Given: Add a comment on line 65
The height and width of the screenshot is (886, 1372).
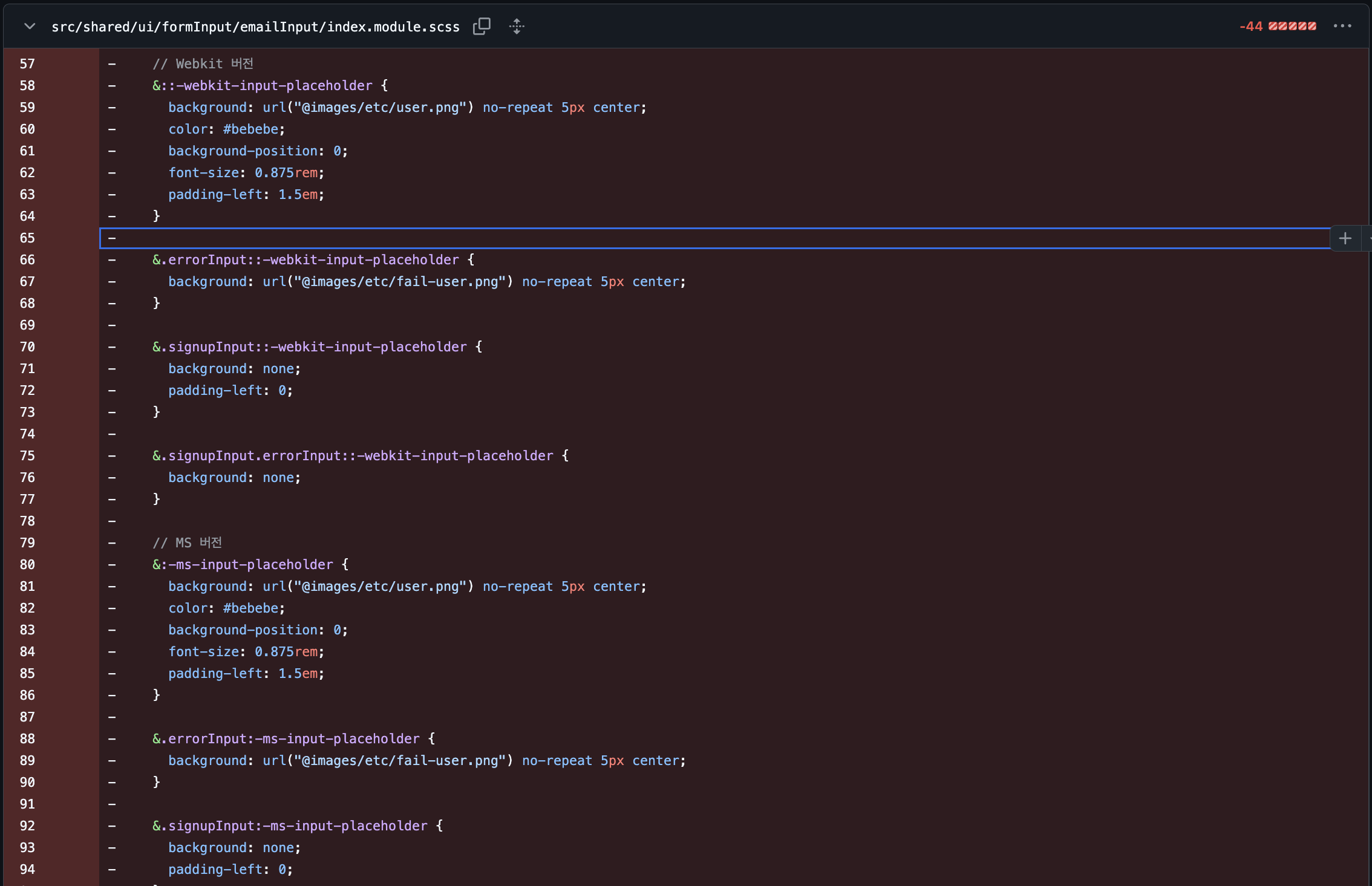Looking at the screenshot, I should (x=1345, y=238).
